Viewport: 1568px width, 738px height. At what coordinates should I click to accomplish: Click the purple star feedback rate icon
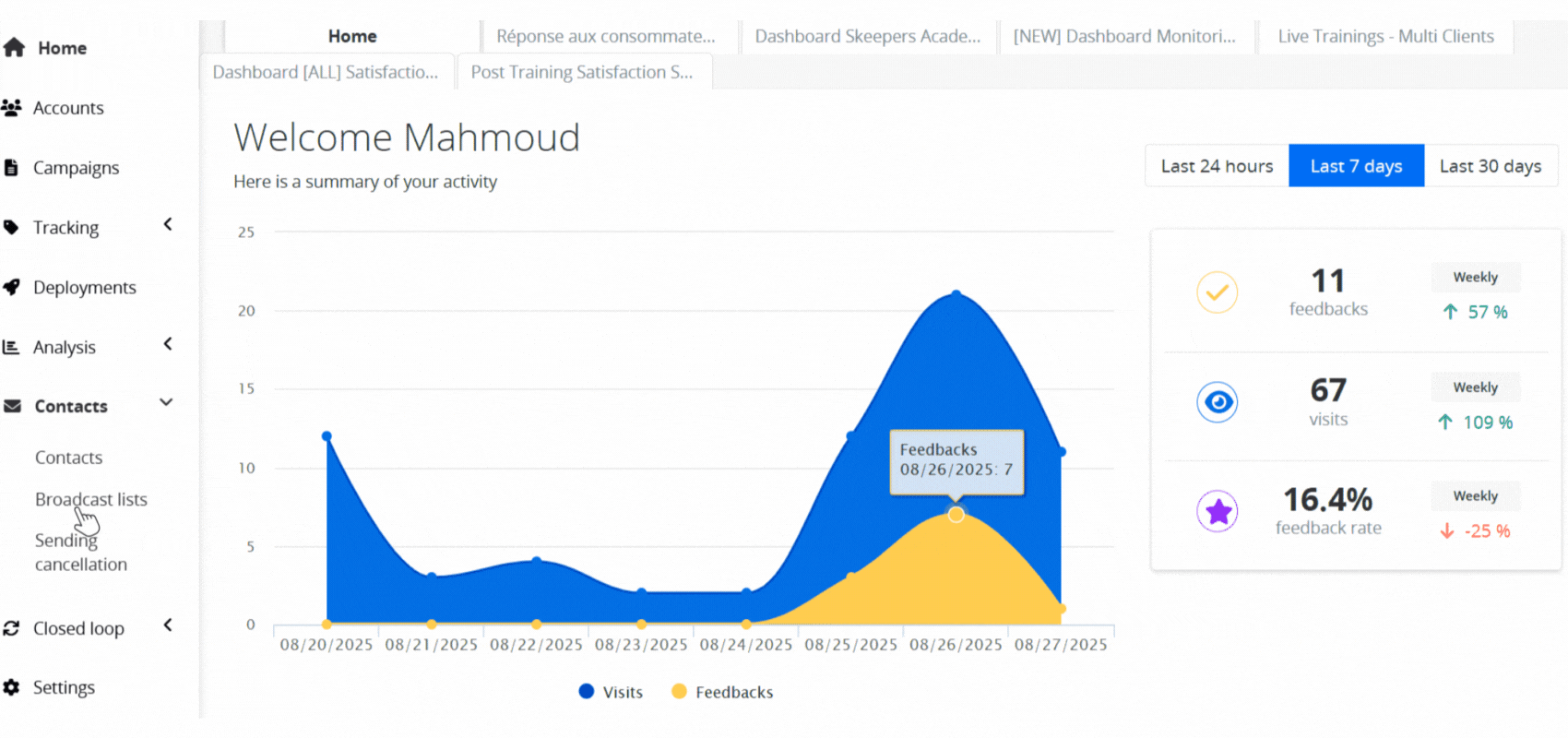tap(1217, 511)
